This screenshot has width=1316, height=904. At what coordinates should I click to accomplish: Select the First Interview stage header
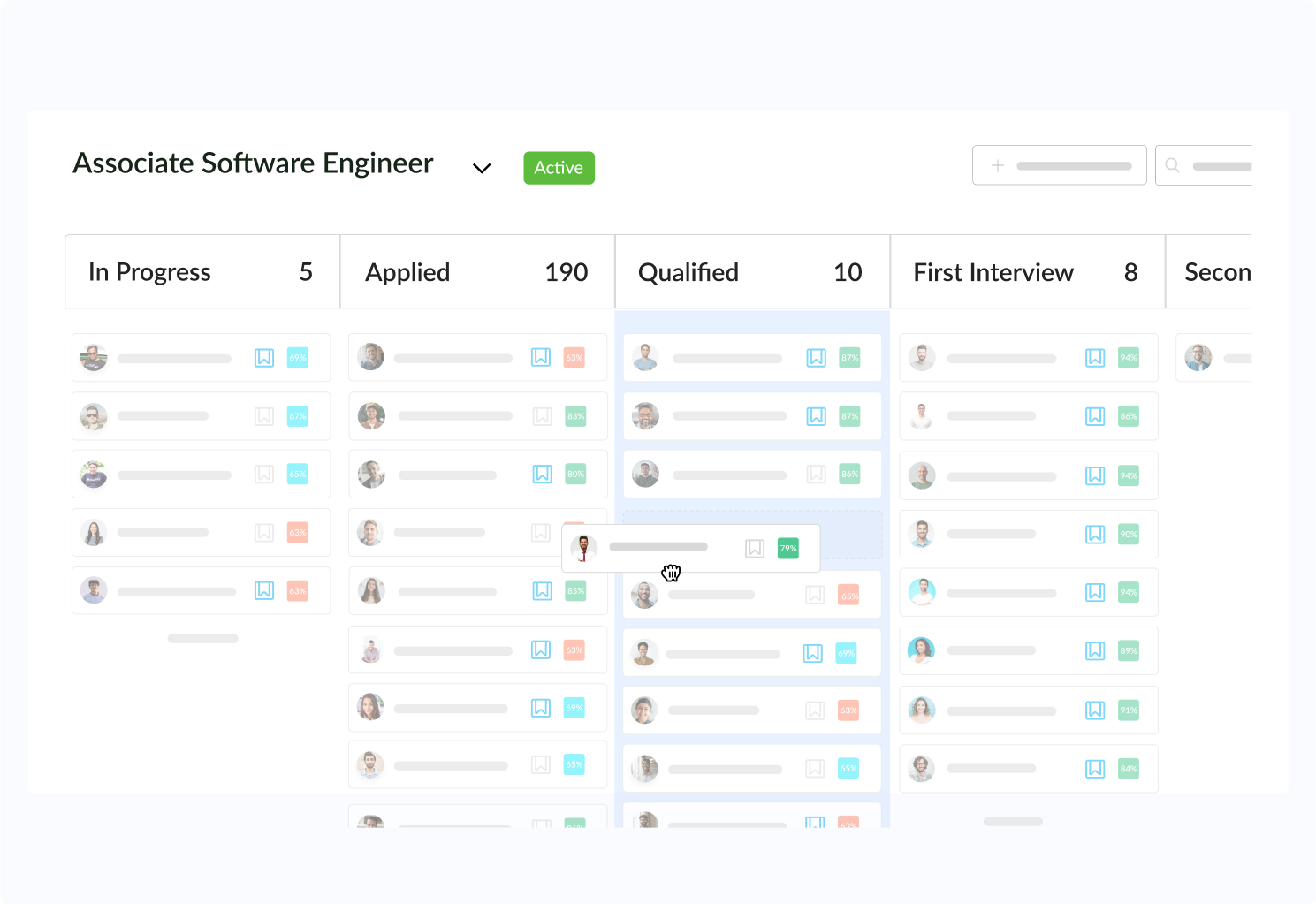pos(1026,272)
